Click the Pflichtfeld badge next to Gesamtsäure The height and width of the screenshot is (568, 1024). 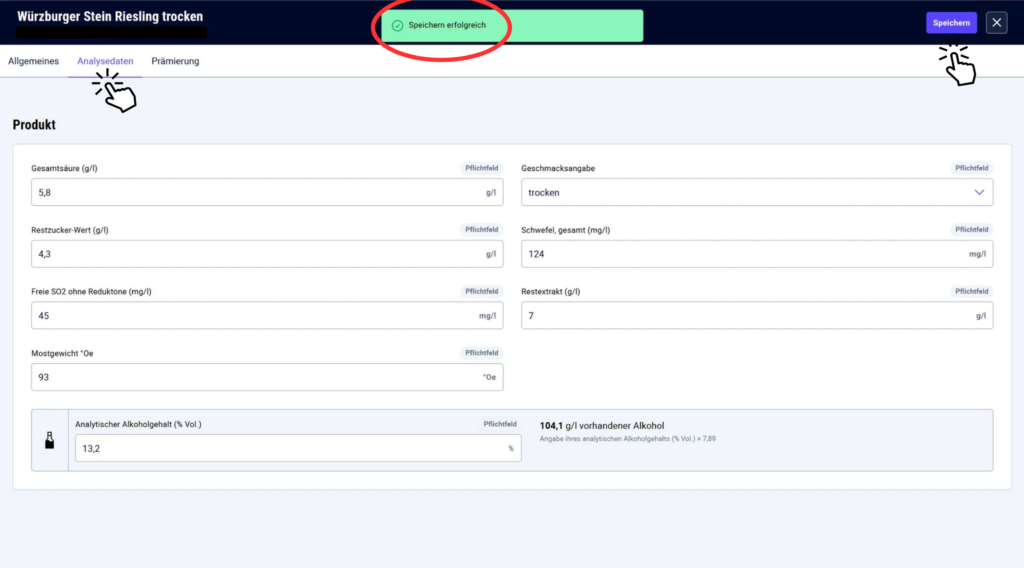(481, 168)
